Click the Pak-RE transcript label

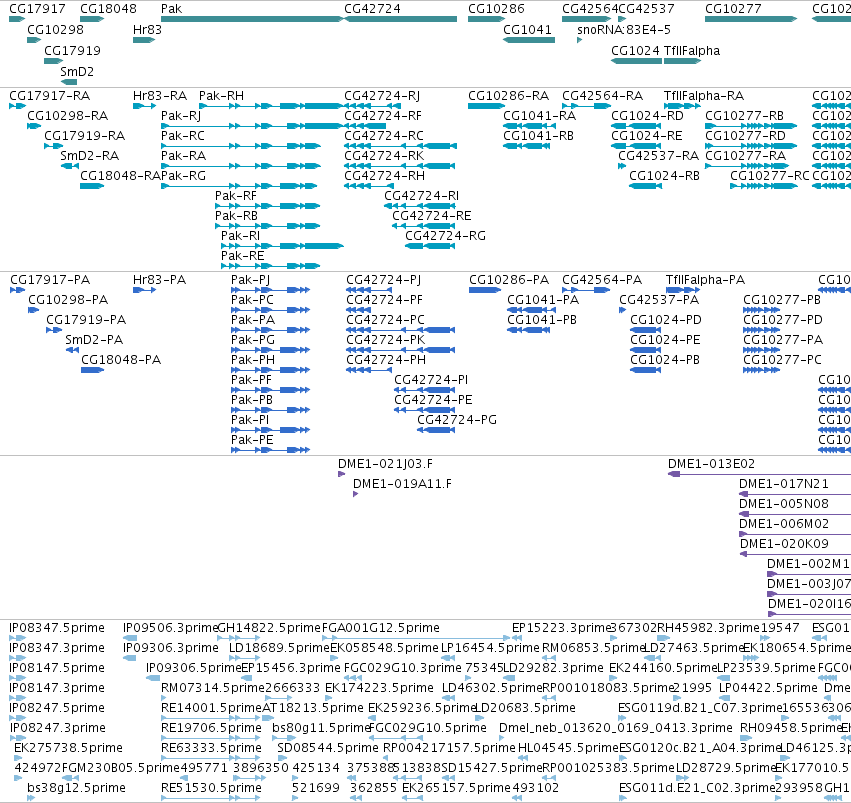pos(243,256)
